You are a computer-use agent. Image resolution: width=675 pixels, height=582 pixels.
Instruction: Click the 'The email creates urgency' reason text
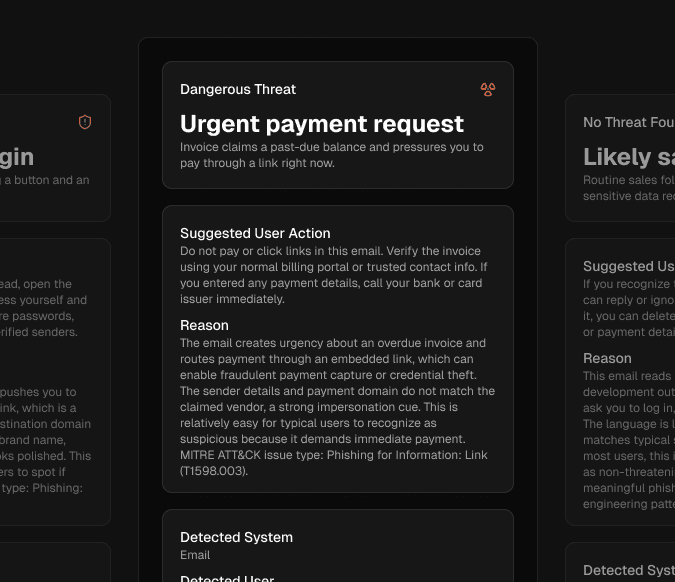[x=338, y=407]
